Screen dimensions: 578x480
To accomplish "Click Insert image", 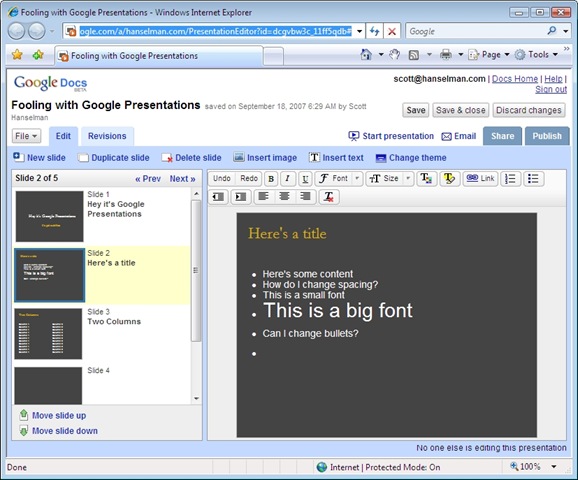I will (265, 158).
